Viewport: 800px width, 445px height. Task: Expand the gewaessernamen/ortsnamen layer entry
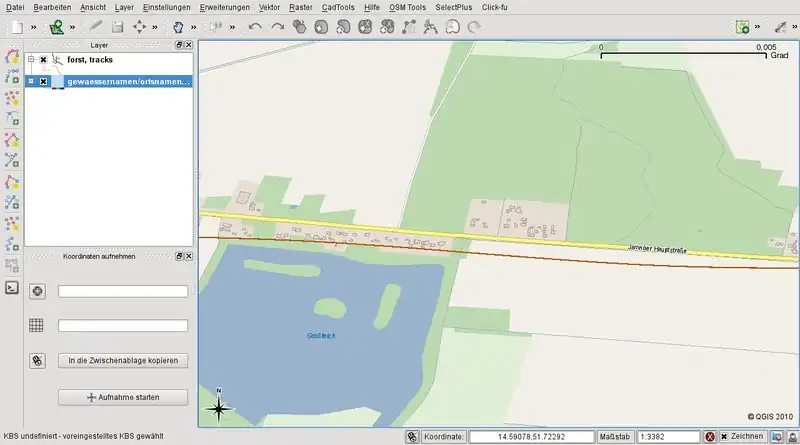(31, 81)
